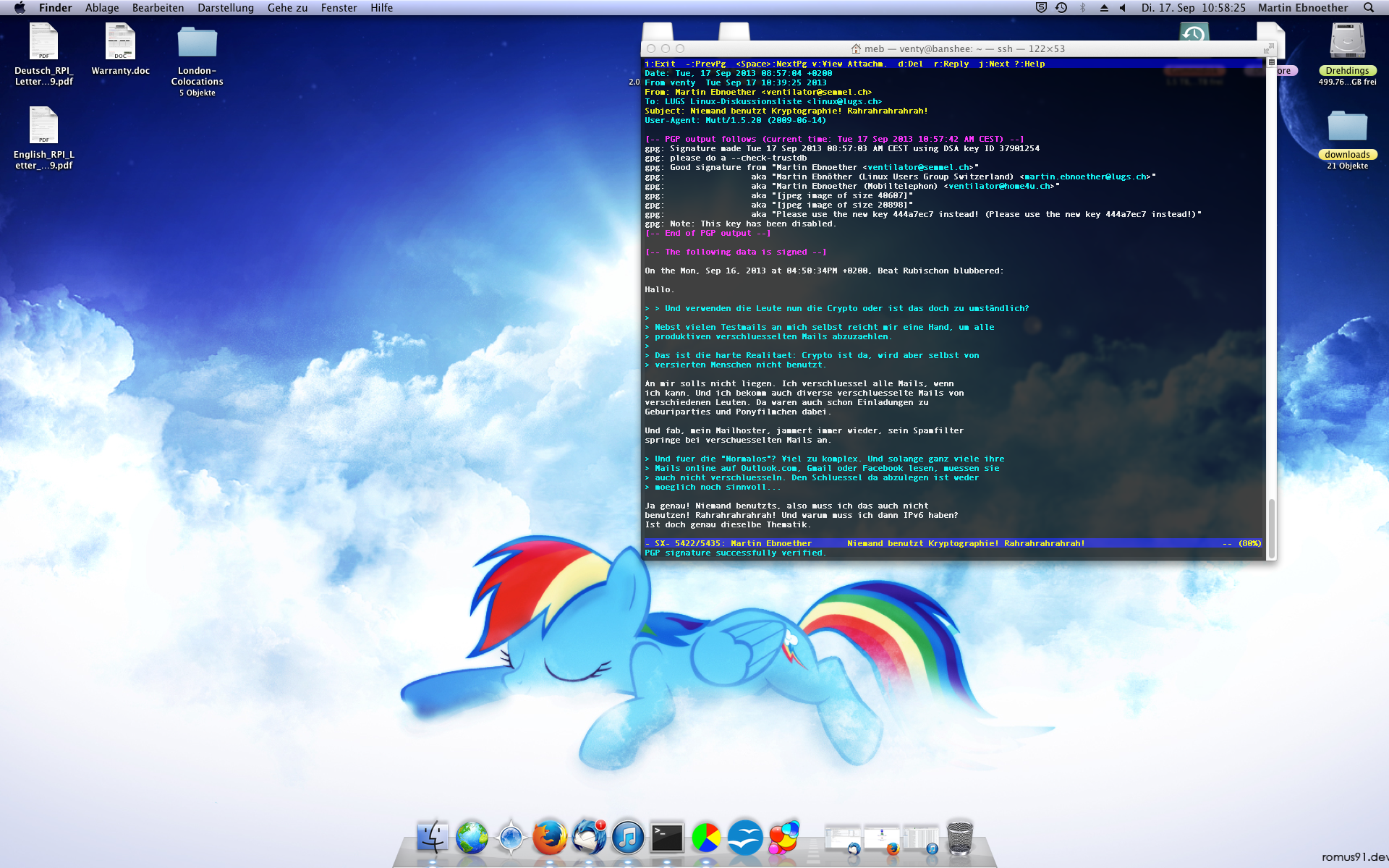Click the eject icon in menu bar

click(1104, 7)
